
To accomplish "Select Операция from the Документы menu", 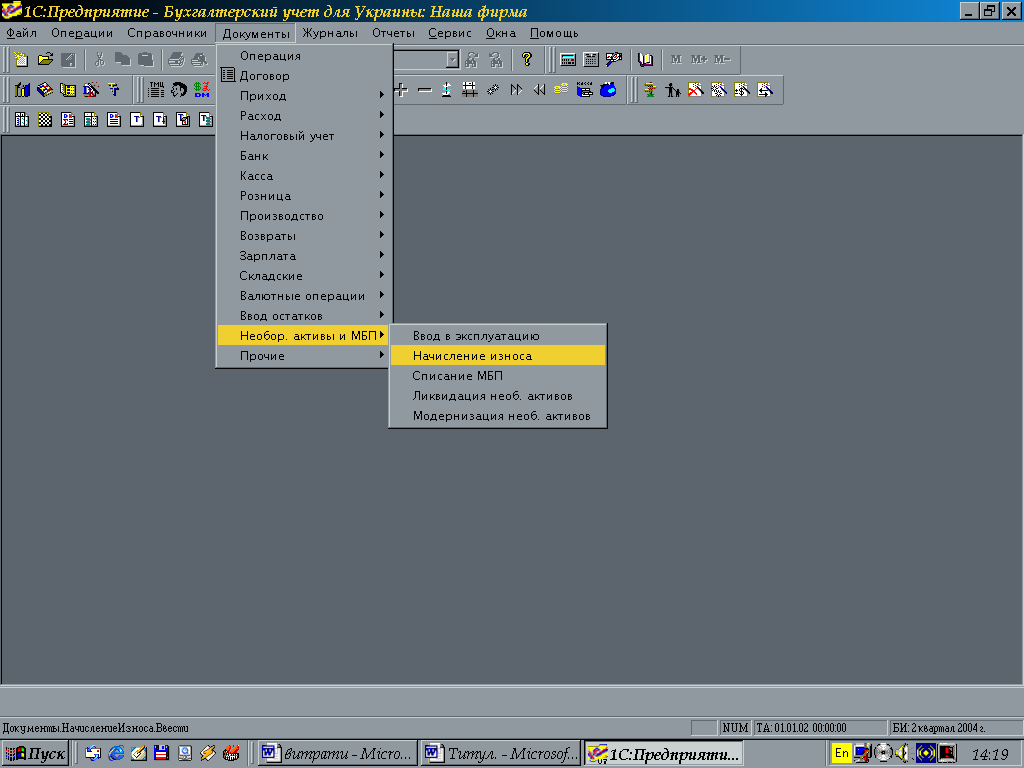I will (304, 56).
